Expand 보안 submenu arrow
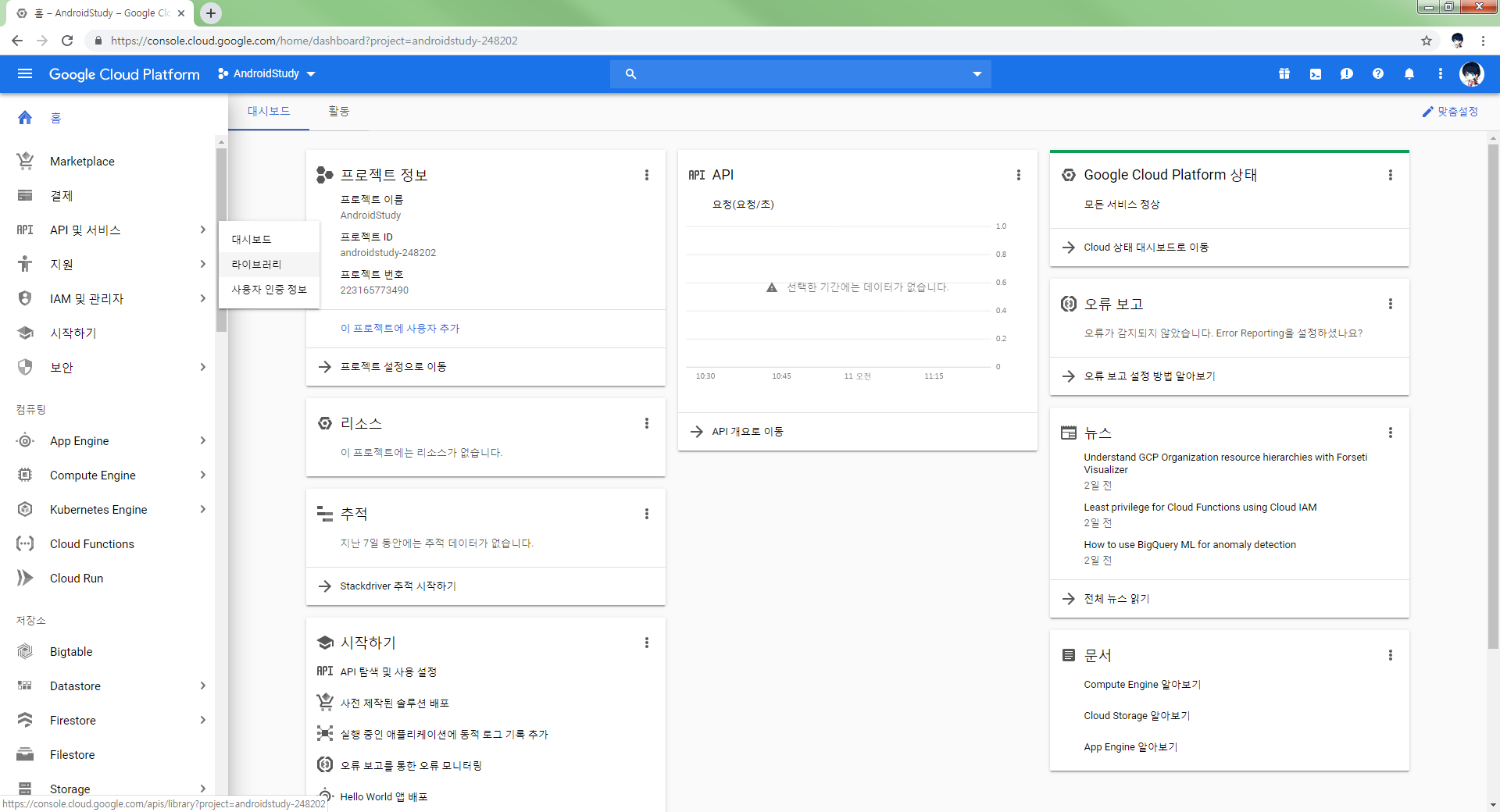 click(x=202, y=367)
